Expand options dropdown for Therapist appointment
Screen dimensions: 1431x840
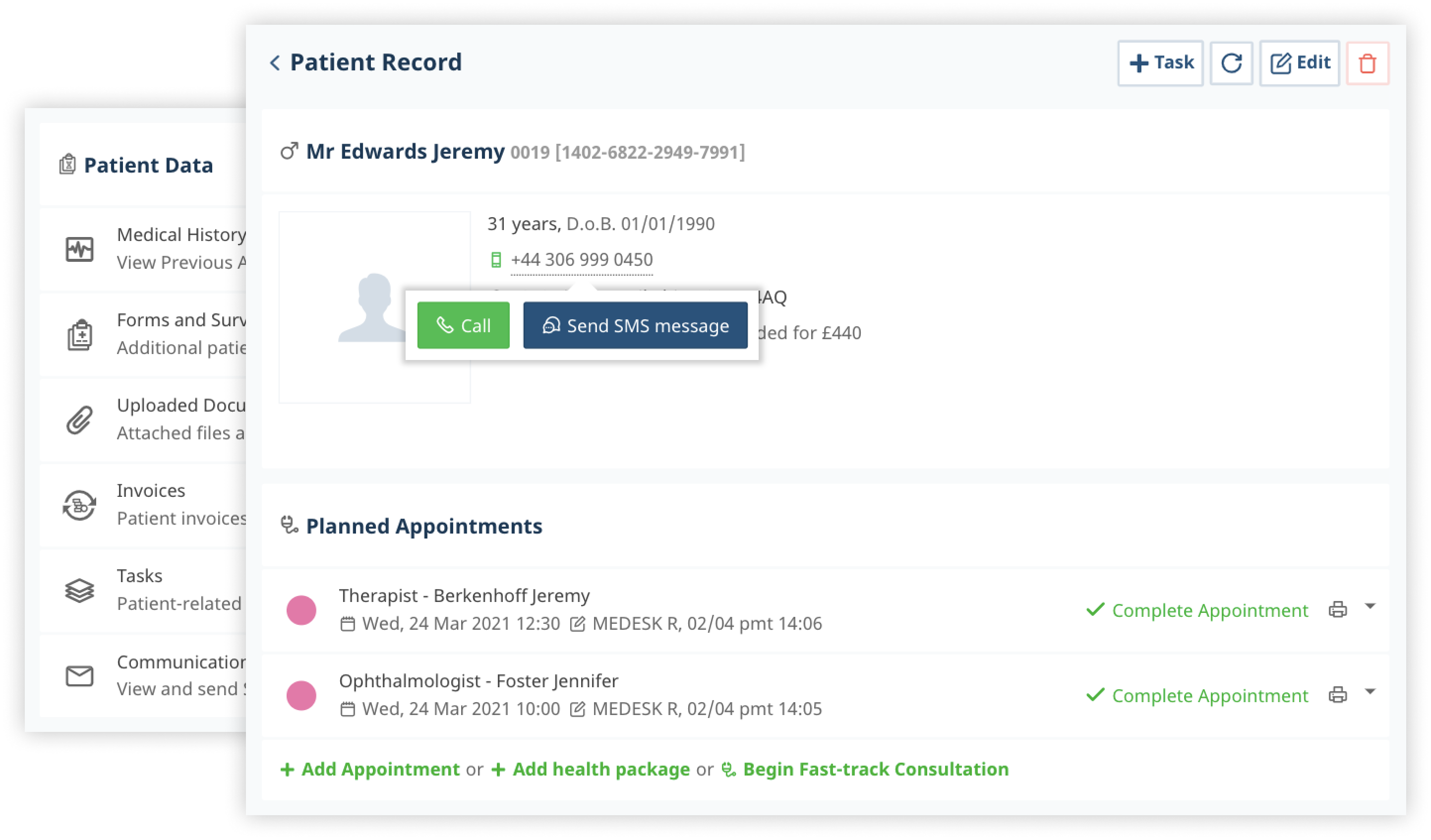point(1370,606)
